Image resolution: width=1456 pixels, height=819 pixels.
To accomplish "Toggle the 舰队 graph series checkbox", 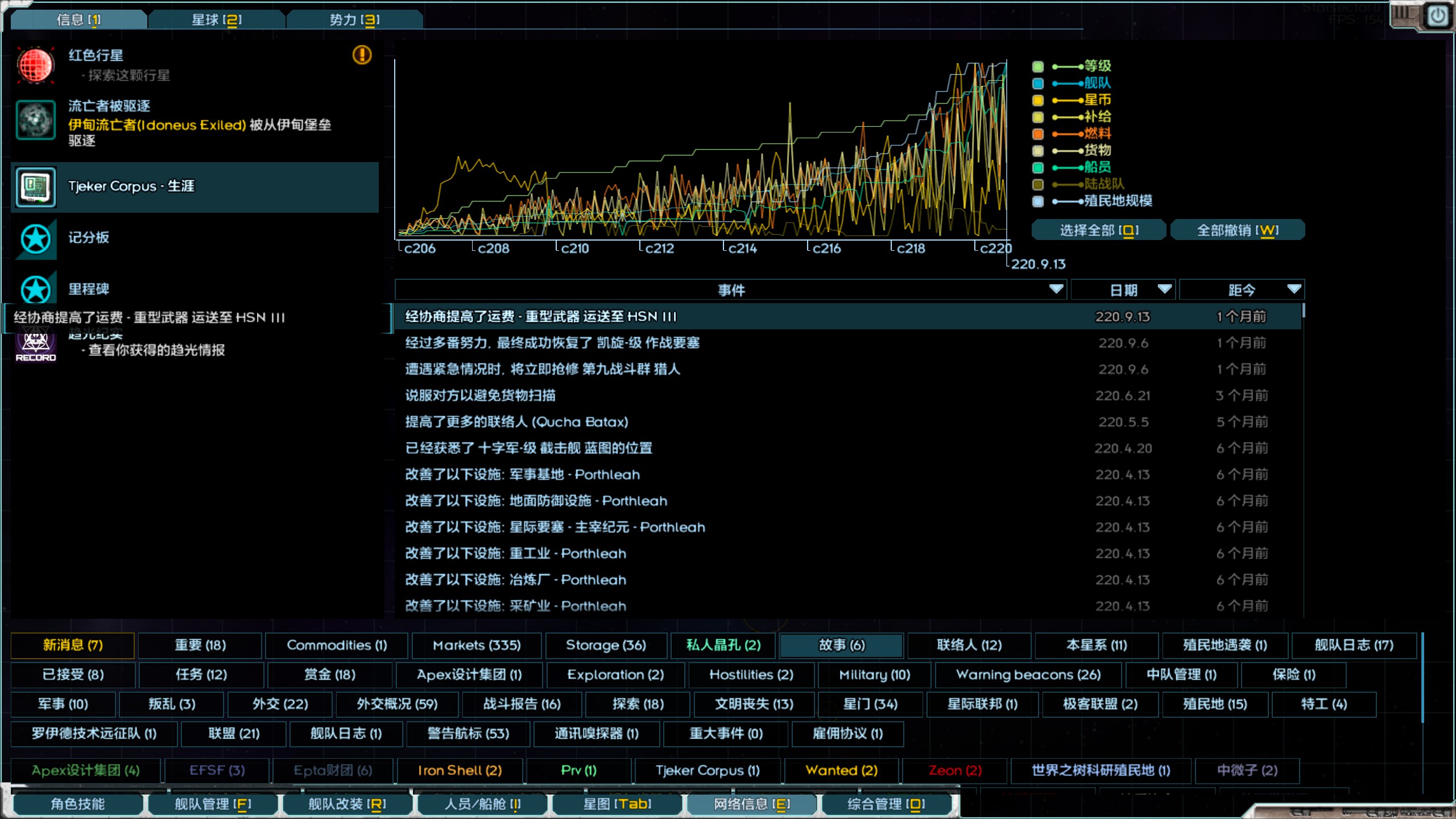I will pos(1038,84).
